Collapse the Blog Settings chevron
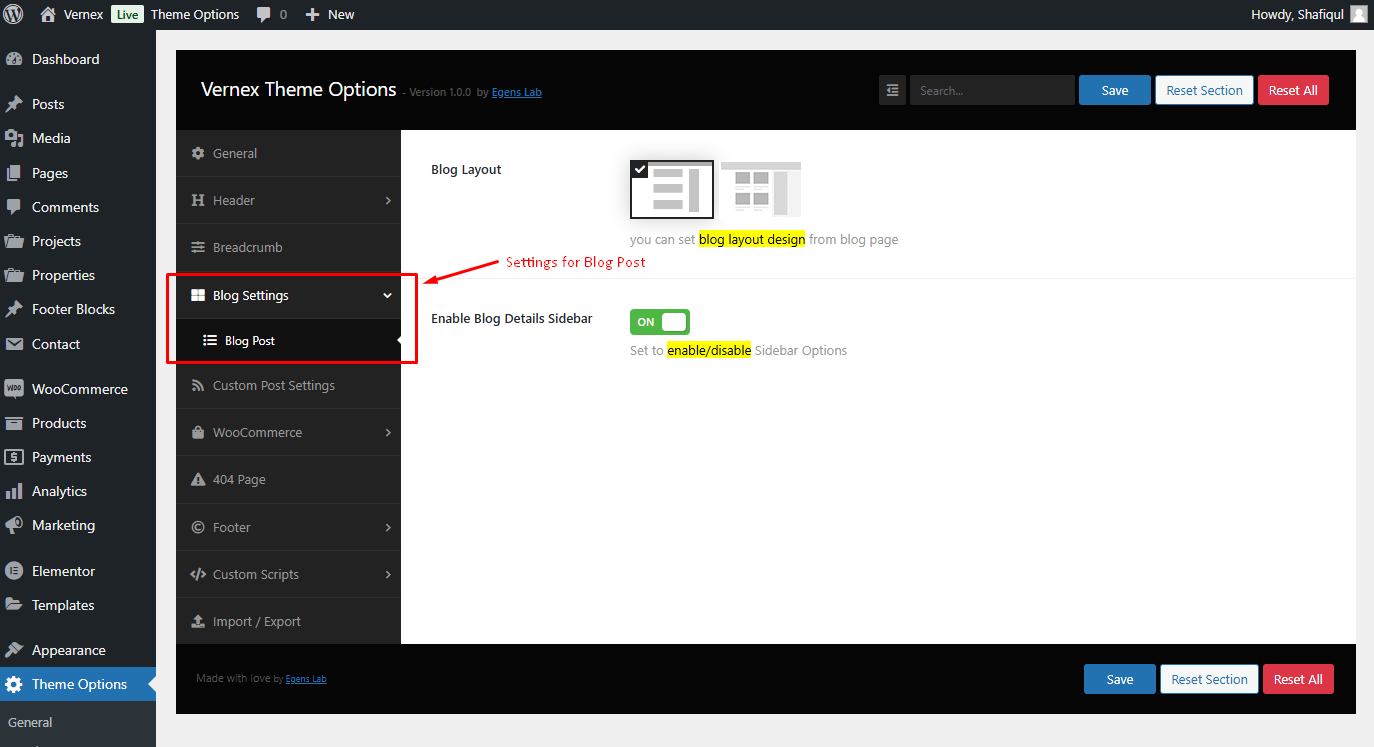 (x=388, y=296)
